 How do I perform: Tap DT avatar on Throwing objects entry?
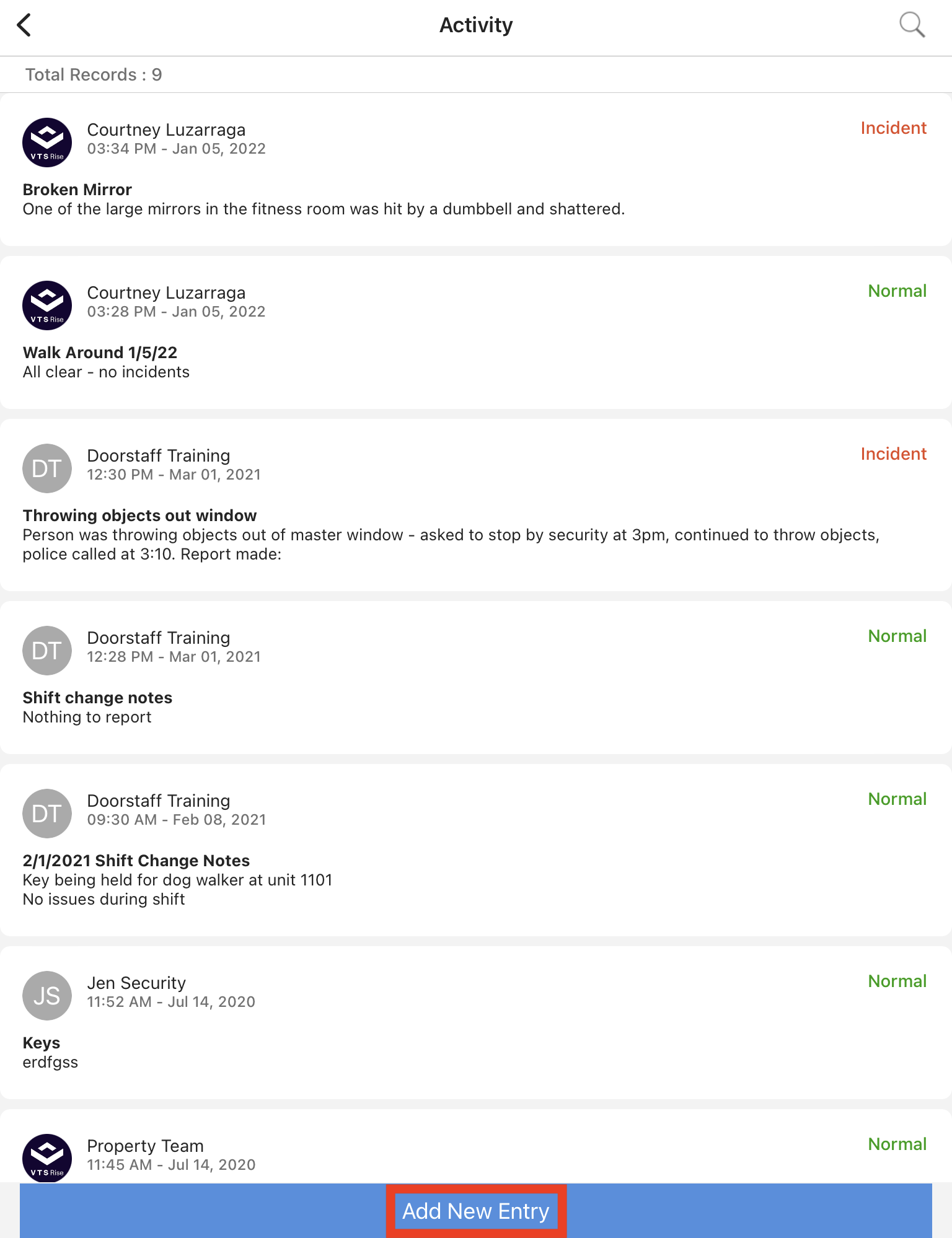pos(47,468)
